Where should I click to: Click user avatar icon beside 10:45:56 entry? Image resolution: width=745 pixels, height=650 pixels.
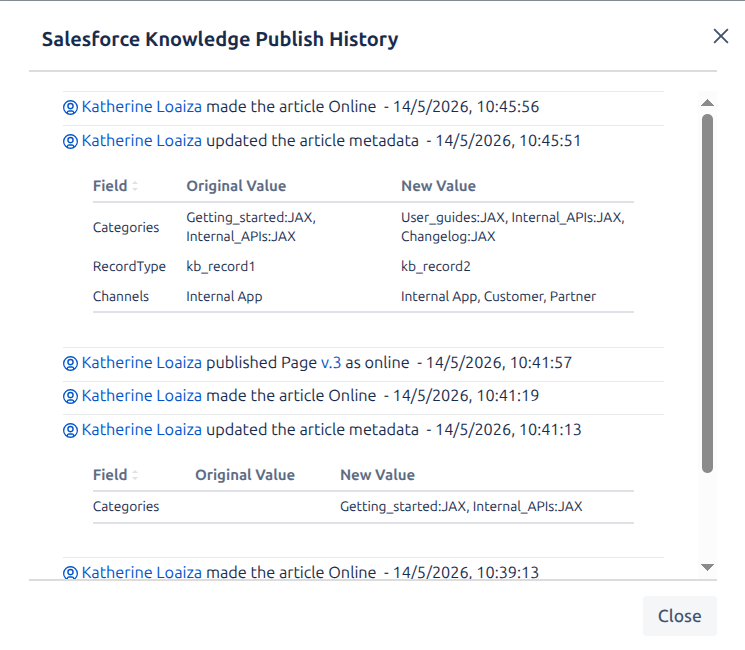[70, 107]
